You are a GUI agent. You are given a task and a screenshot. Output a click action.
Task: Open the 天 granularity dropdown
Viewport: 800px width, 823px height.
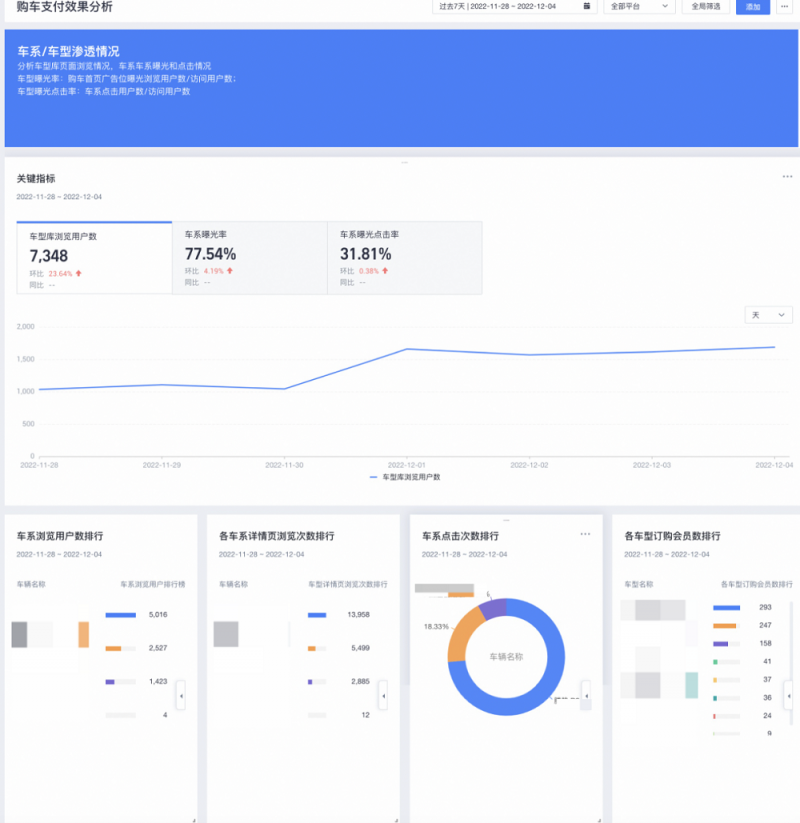(x=768, y=315)
